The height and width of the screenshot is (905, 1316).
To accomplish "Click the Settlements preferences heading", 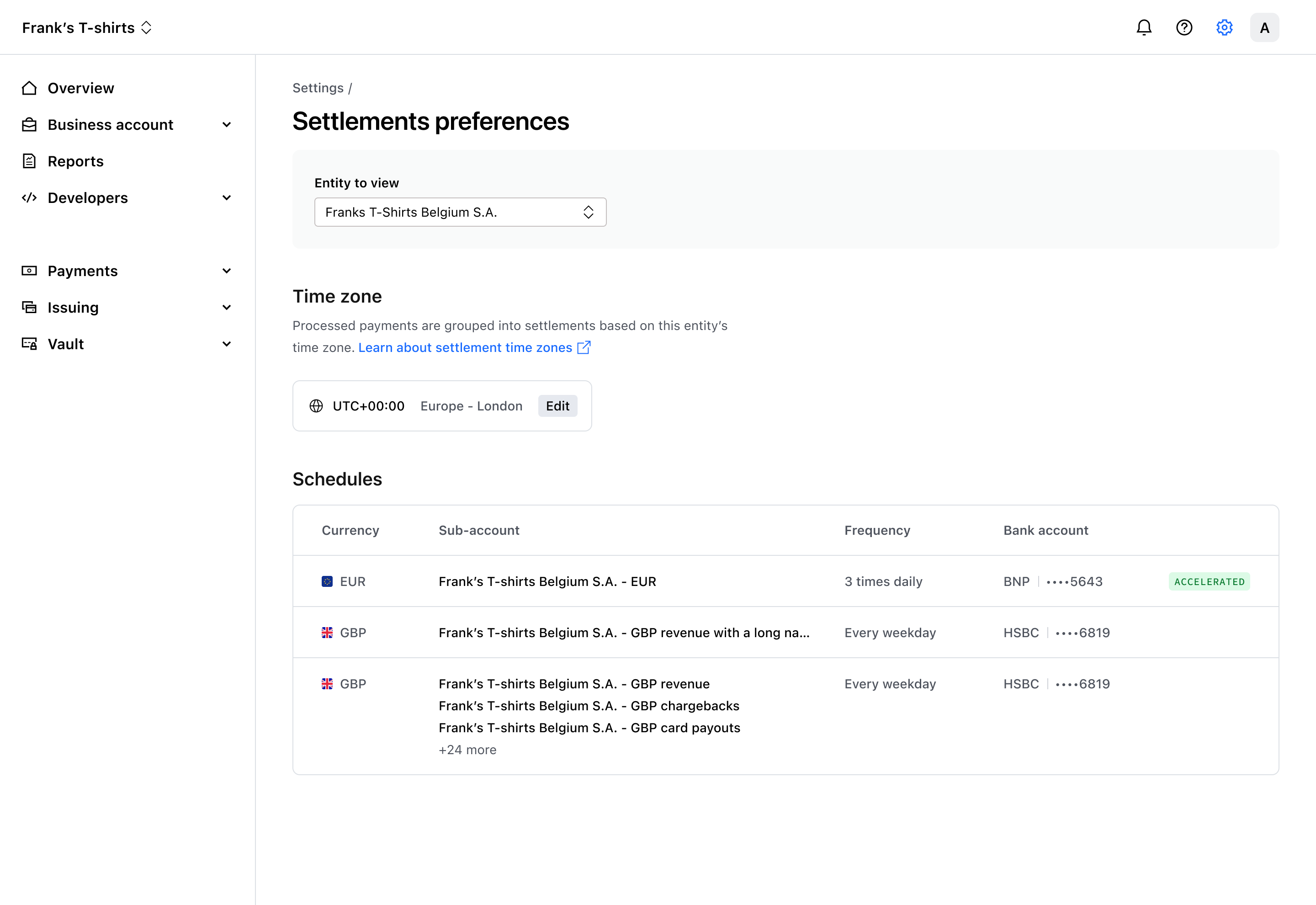I will pos(431,121).
